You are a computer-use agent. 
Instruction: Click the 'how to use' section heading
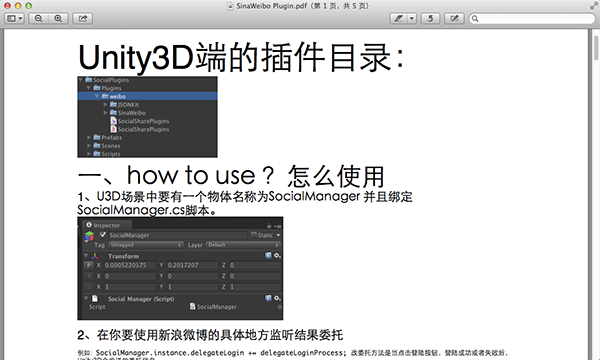point(231,176)
